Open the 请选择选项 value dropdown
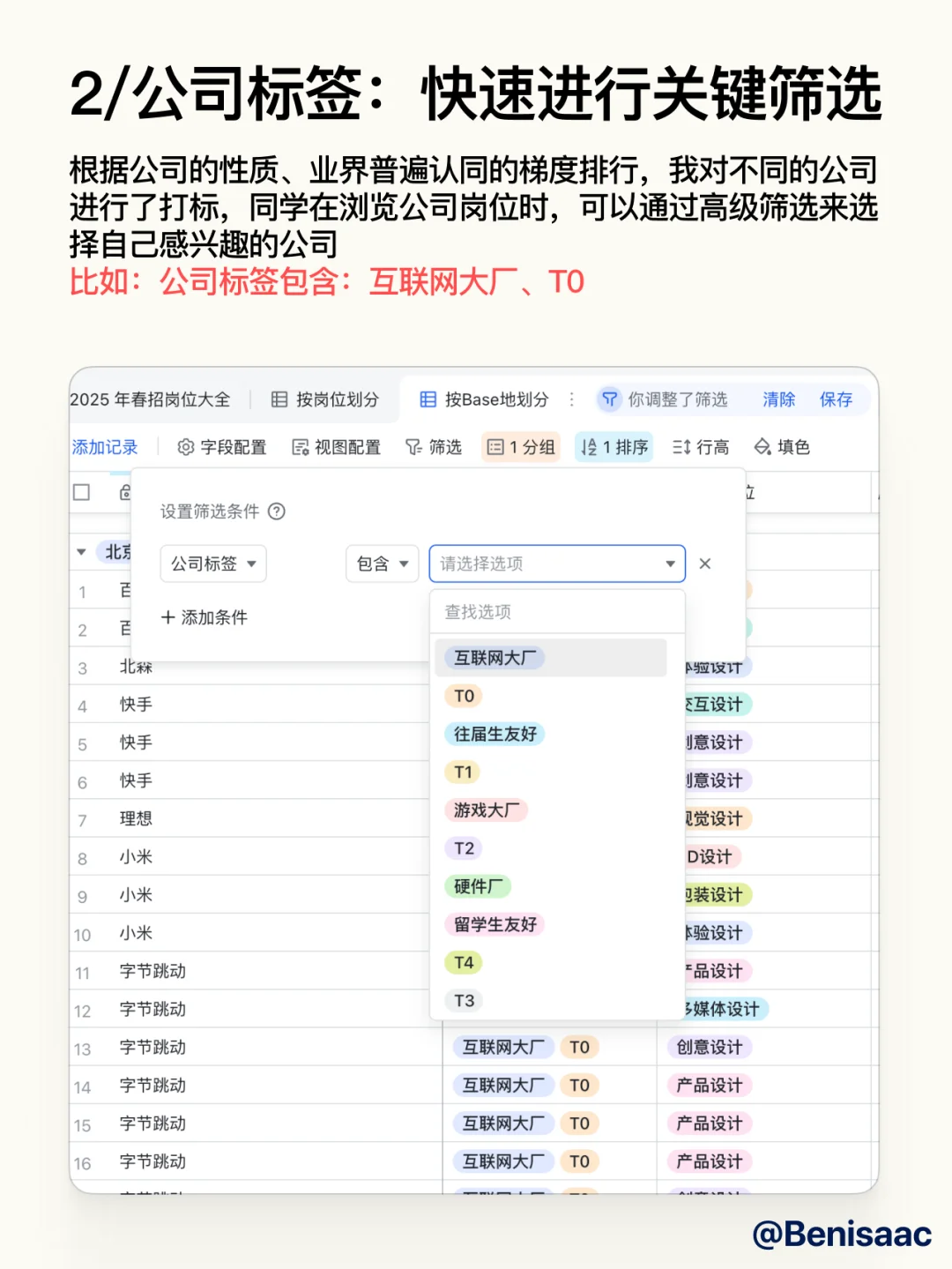Image resolution: width=952 pixels, height=1269 pixels. click(557, 564)
